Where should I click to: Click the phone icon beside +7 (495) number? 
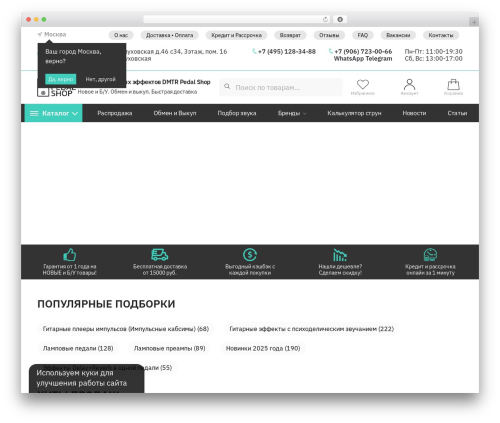pos(254,51)
